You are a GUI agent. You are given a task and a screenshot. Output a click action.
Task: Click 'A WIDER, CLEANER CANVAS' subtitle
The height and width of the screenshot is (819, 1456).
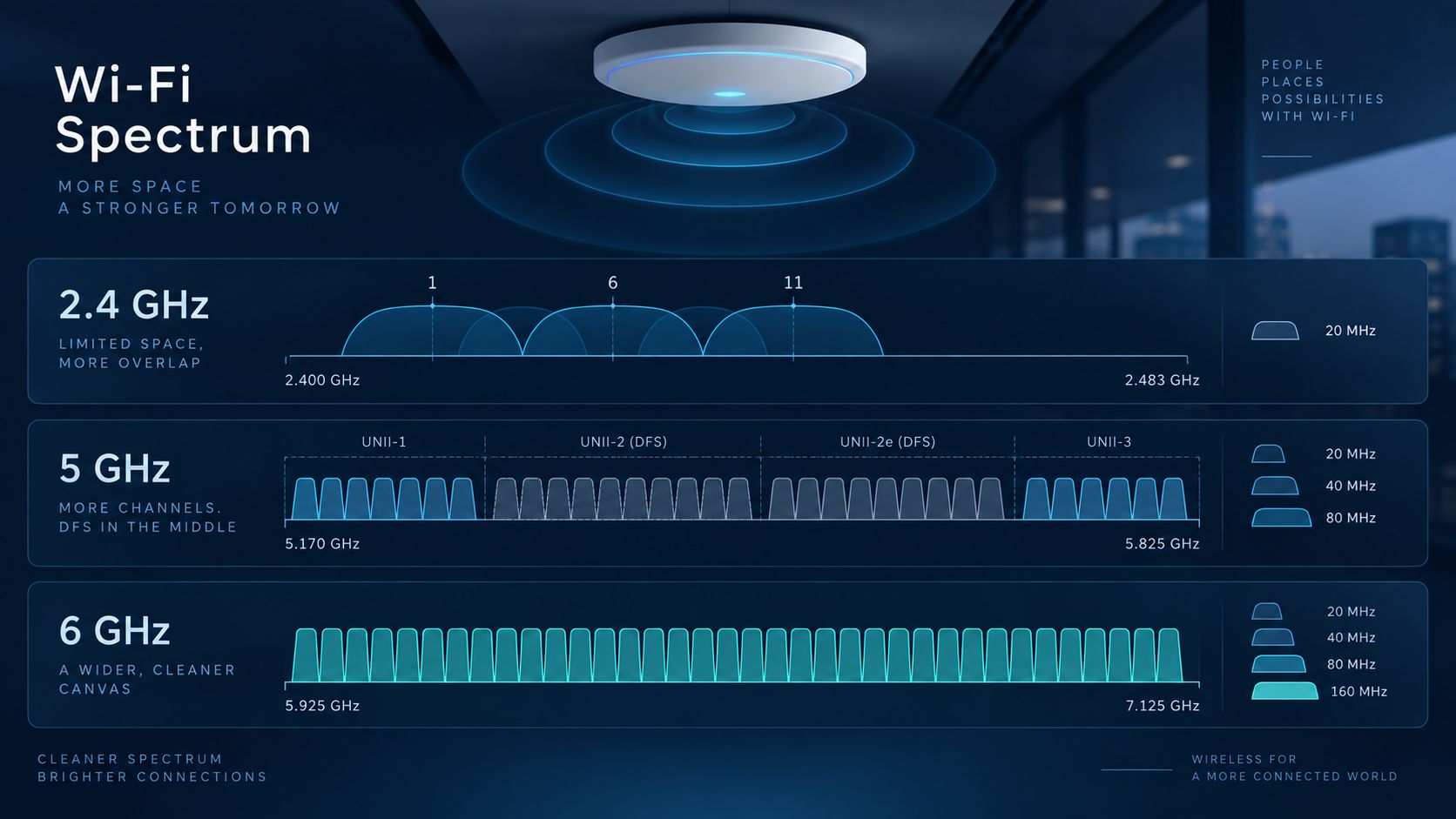pos(147,679)
